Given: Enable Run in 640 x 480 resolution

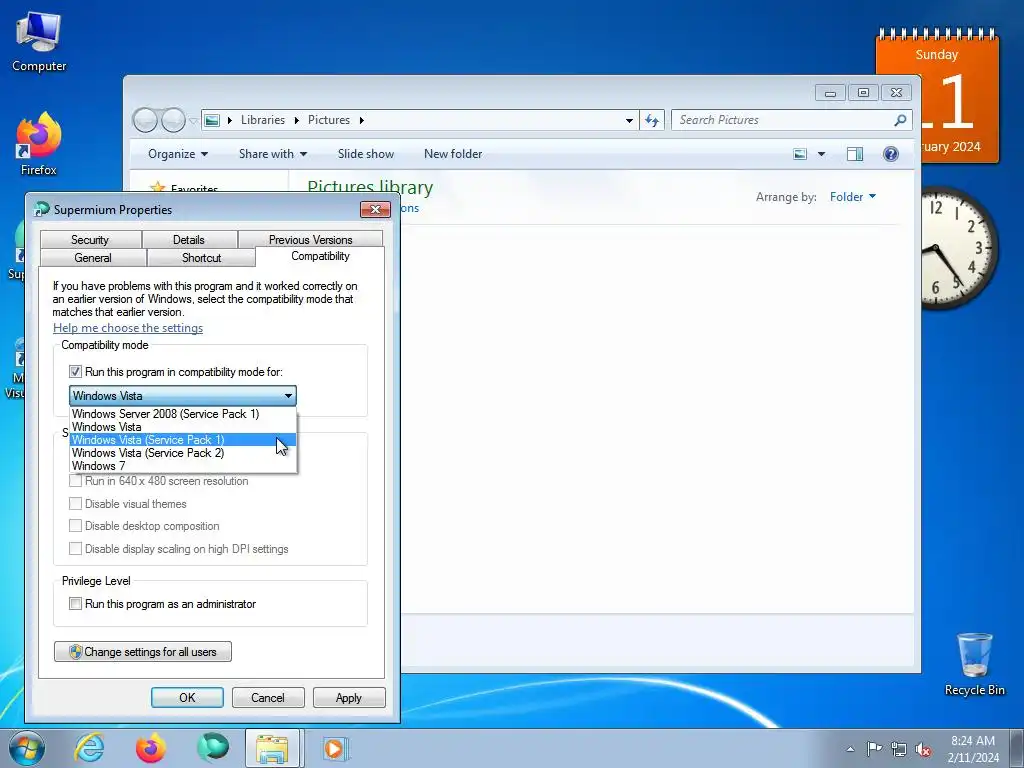Looking at the screenshot, I should click(75, 481).
